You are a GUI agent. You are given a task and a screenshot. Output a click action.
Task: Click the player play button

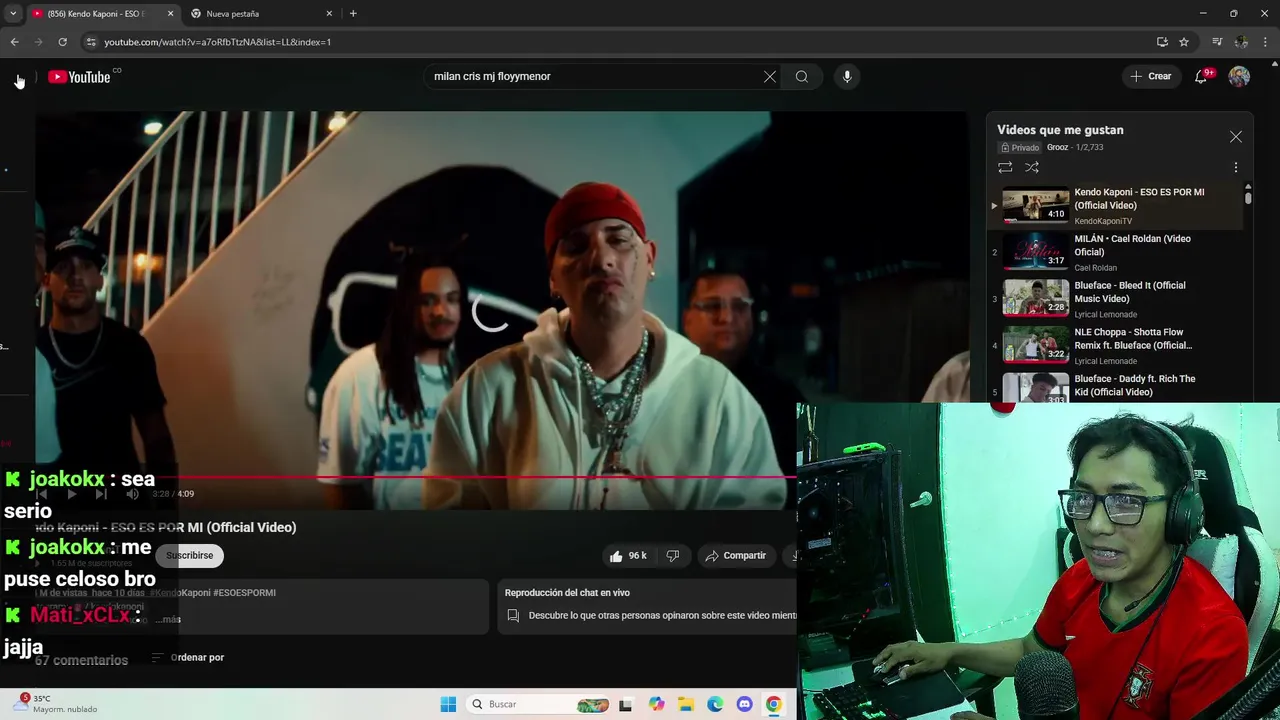coord(71,494)
